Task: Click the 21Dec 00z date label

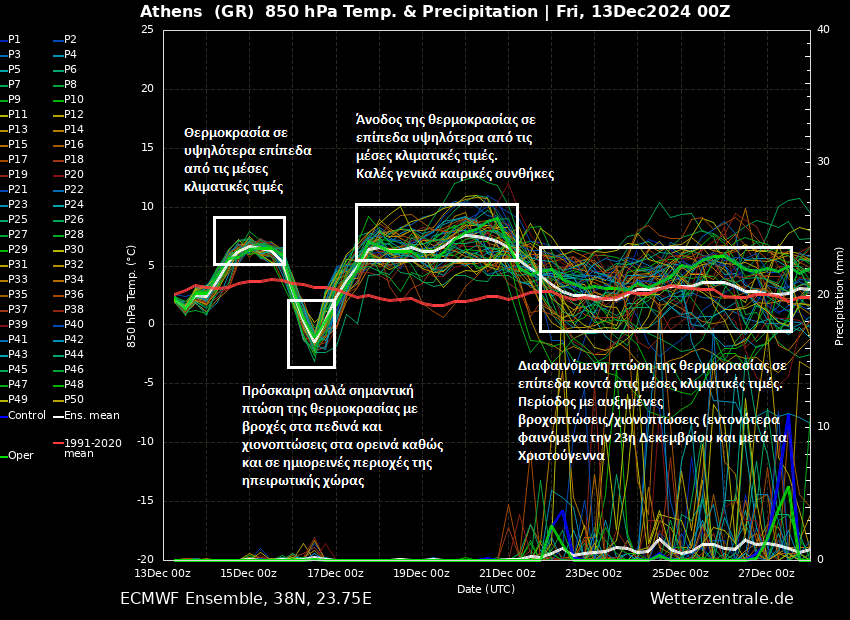Action: click(x=507, y=573)
